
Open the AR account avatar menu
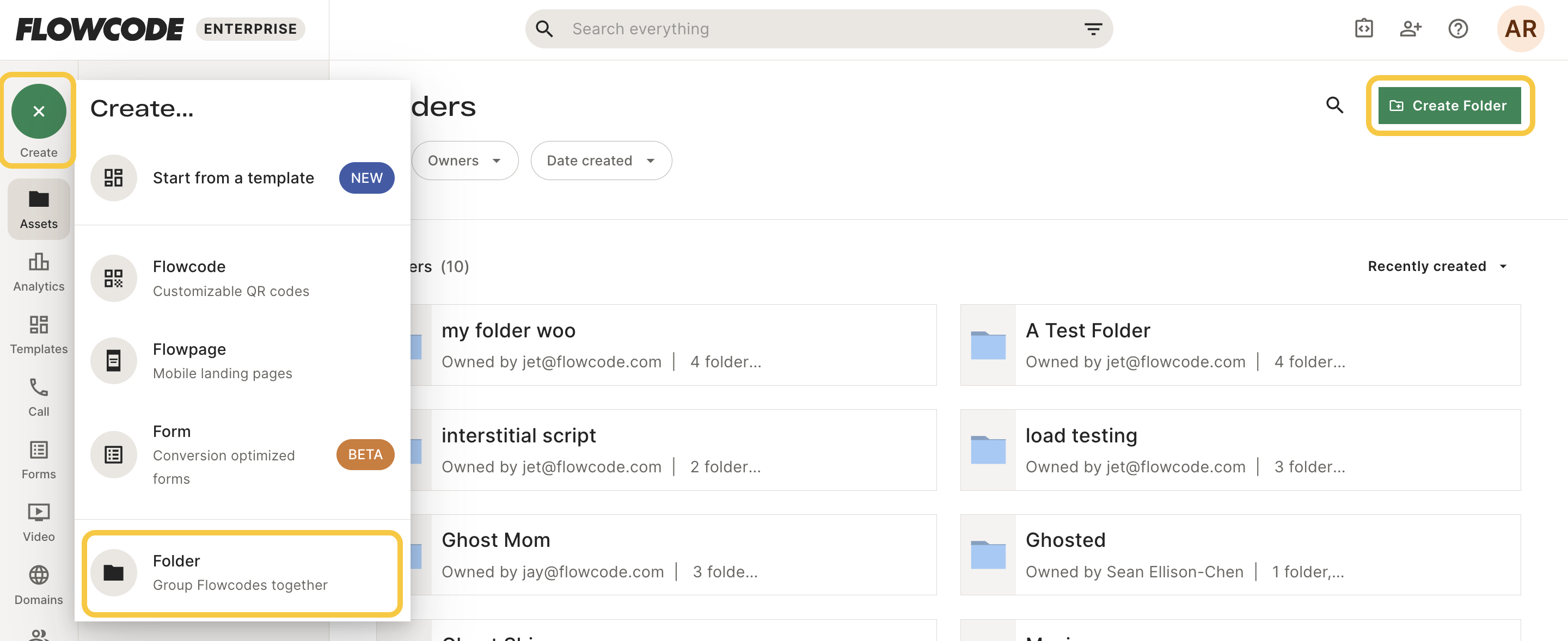[x=1520, y=29]
